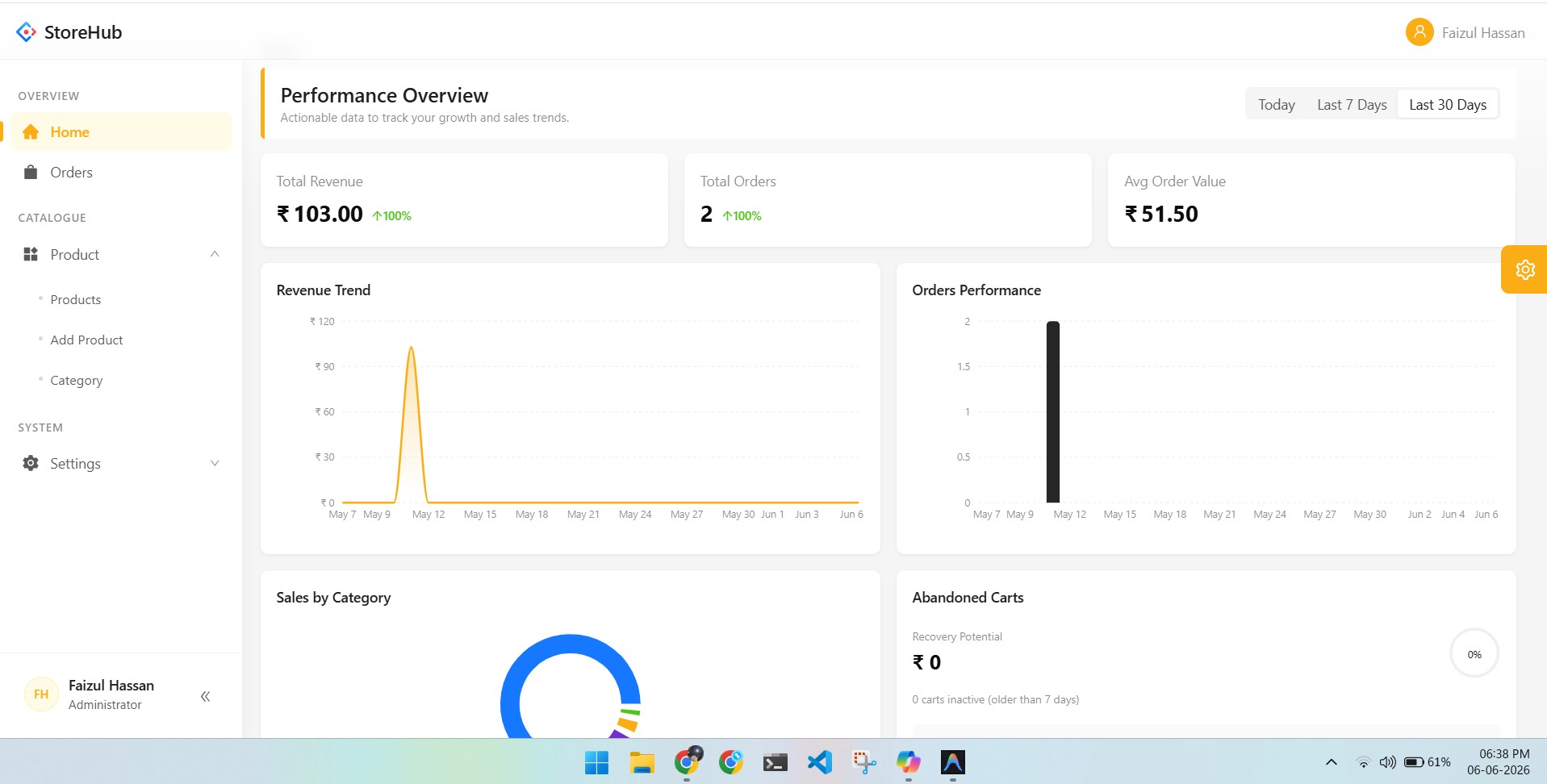Image resolution: width=1547 pixels, height=784 pixels.
Task: Open the Windows Start button
Action: [x=596, y=762]
